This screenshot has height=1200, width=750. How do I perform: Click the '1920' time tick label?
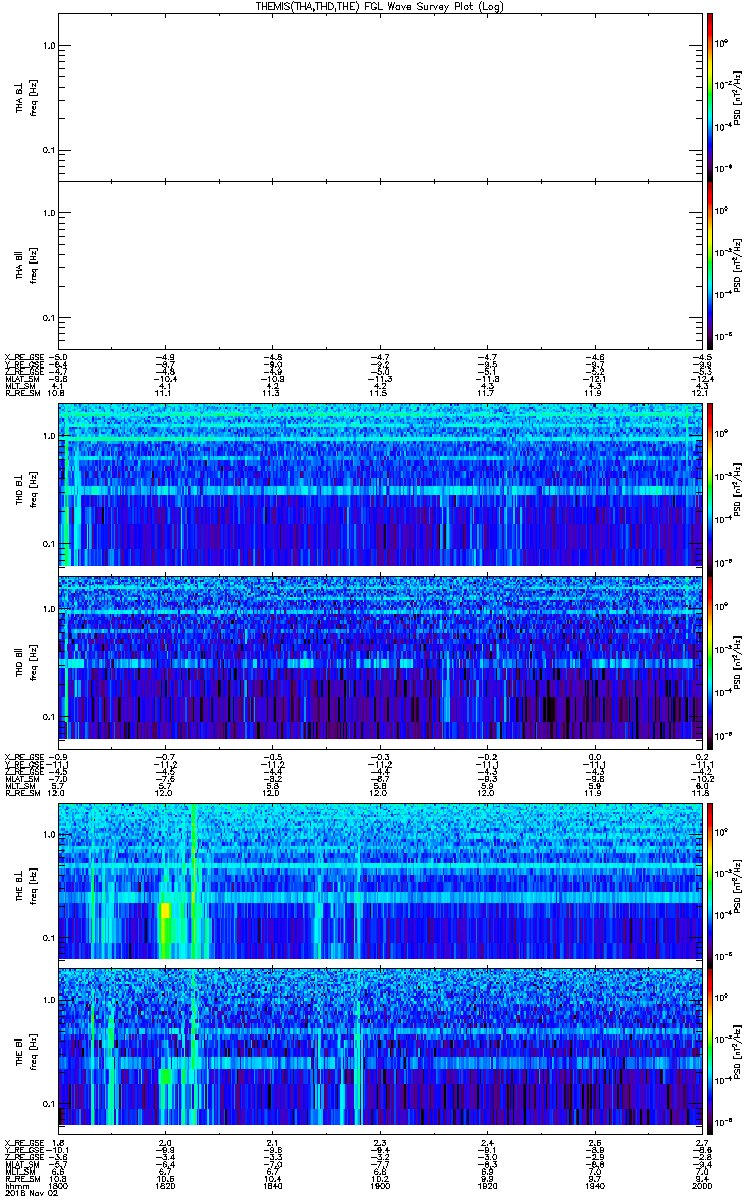click(487, 1185)
